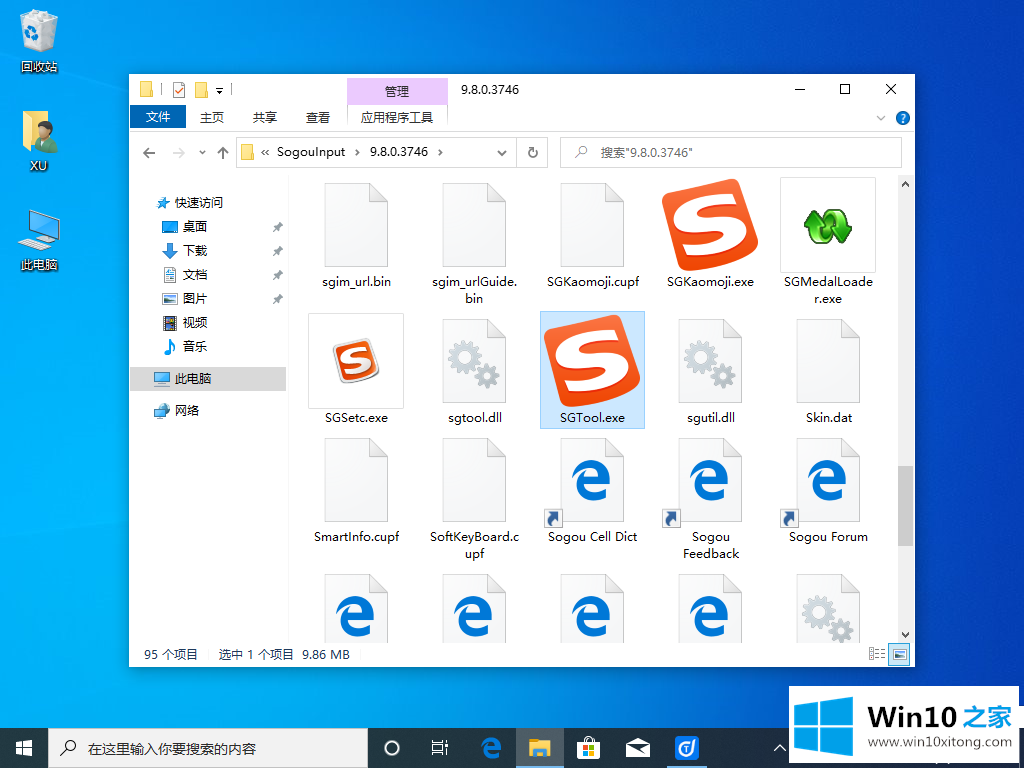Open the 此电脑 desktop icon
The width and height of the screenshot is (1024, 768).
coord(39,240)
